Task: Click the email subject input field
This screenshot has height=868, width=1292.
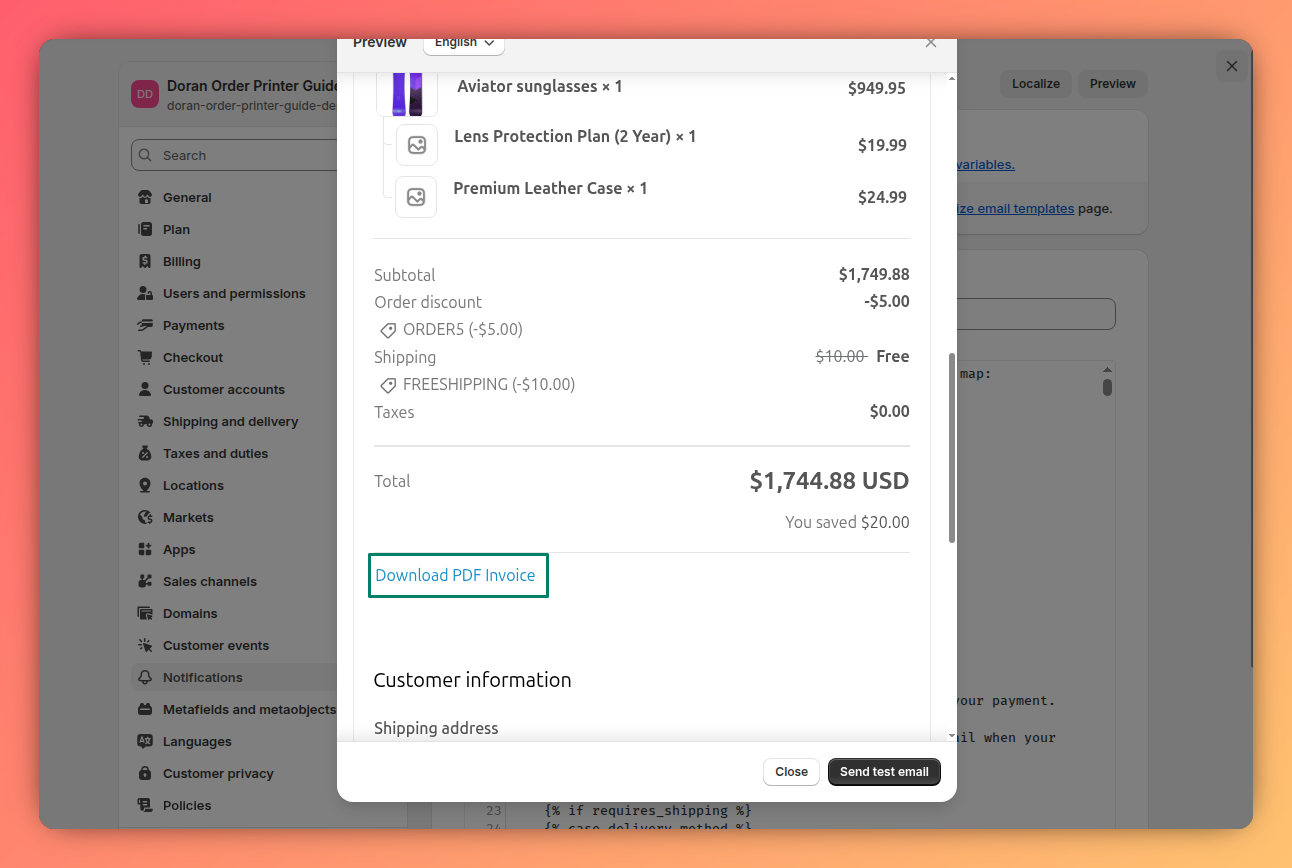Action: 1035,314
